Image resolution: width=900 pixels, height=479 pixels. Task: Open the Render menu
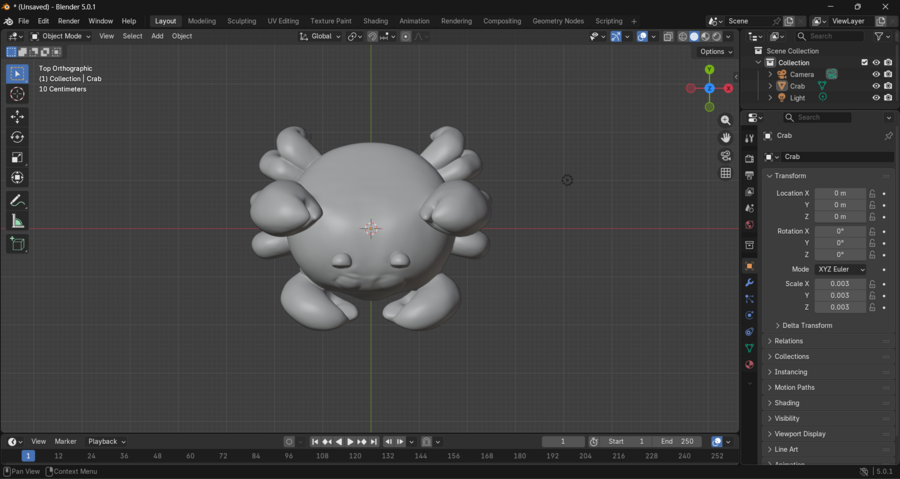point(68,21)
